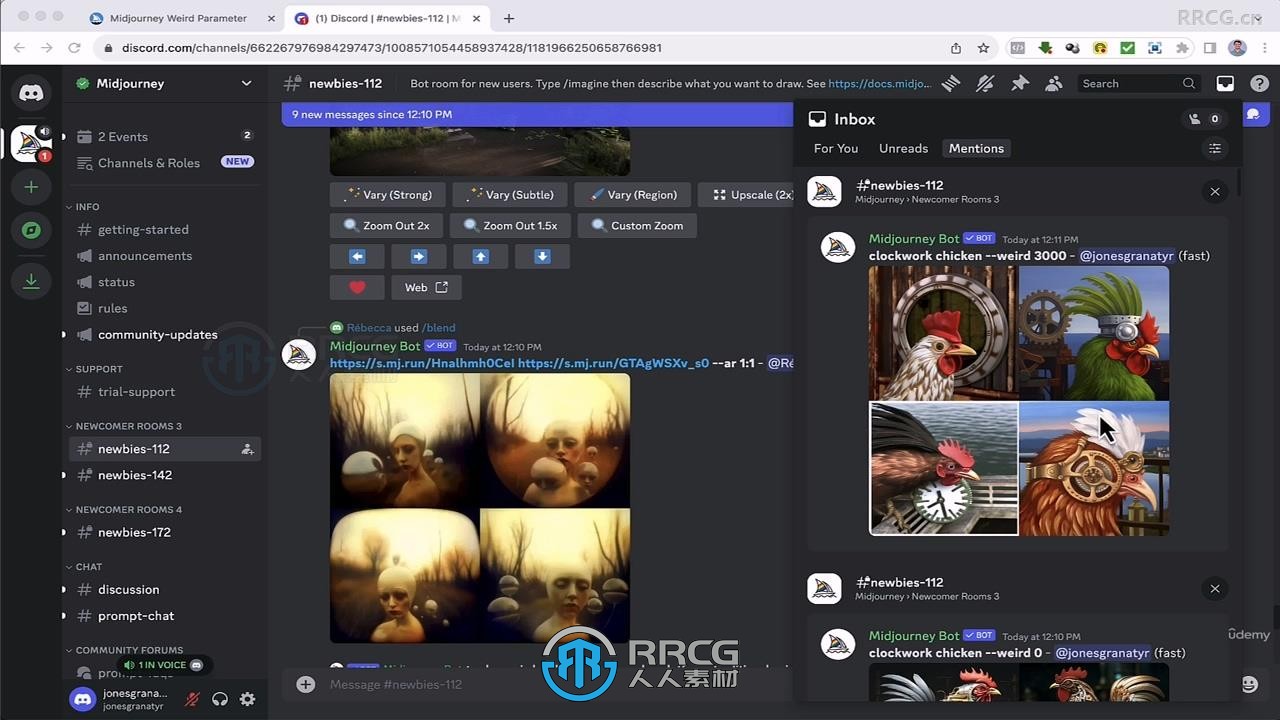Create invite icon beside newbies-112 channel
Viewport: 1280px width, 720px height.
(247, 449)
